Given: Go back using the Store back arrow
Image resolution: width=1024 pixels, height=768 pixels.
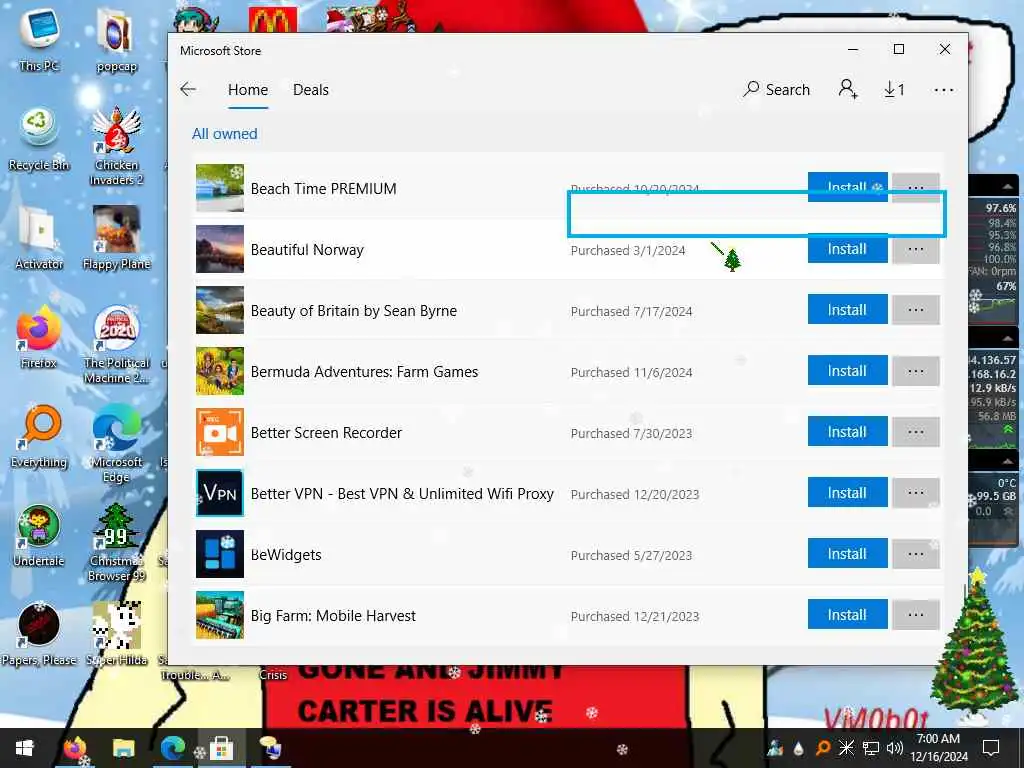Looking at the screenshot, I should click(x=188, y=89).
